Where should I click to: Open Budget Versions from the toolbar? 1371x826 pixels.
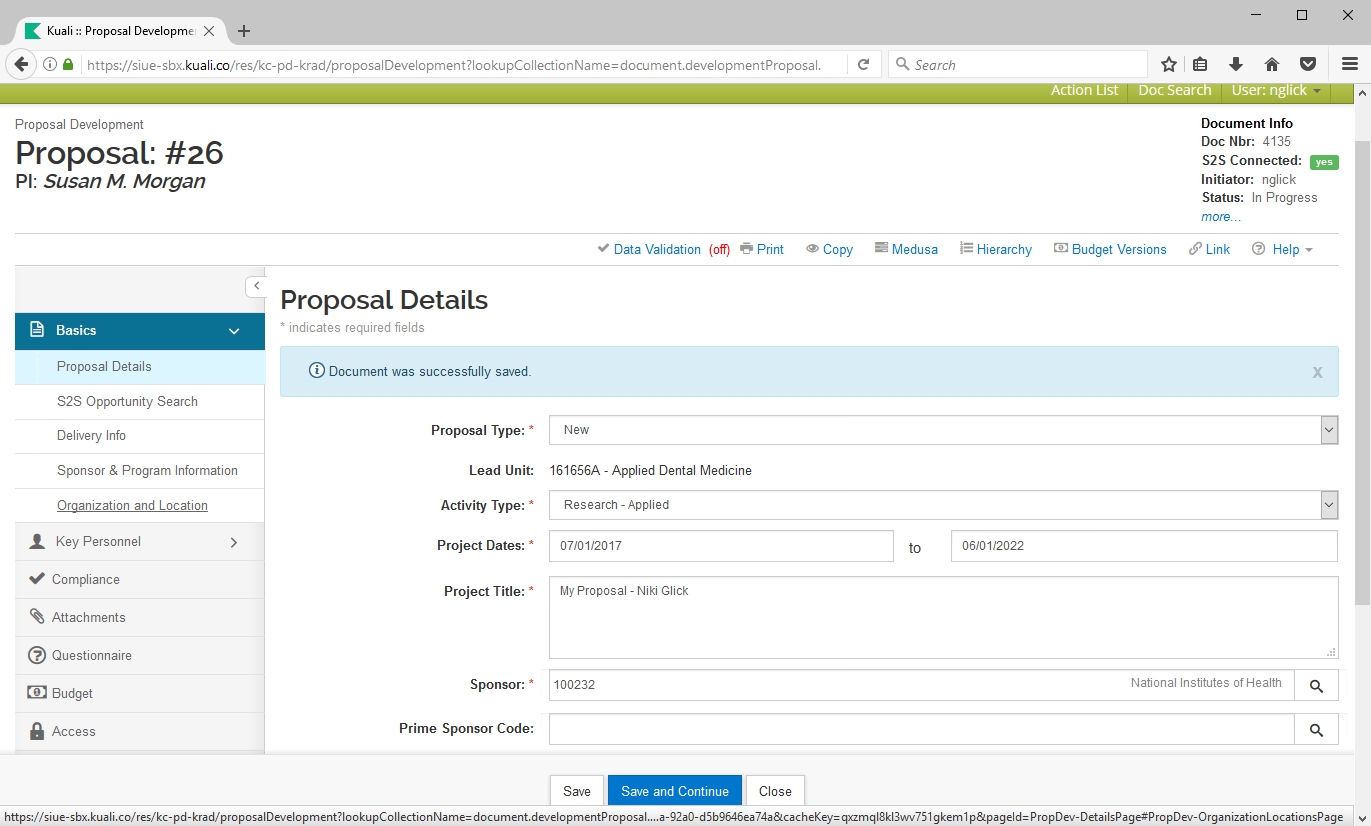click(x=1110, y=249)
